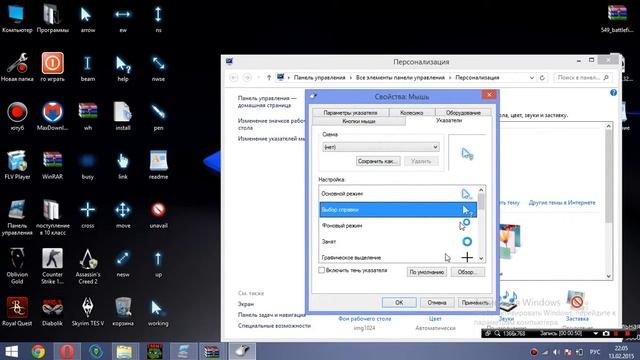This screenshot has width=640, height=360.
Task: Open 'Панель управления — домашняя страница' link
Action: [267, 102]
